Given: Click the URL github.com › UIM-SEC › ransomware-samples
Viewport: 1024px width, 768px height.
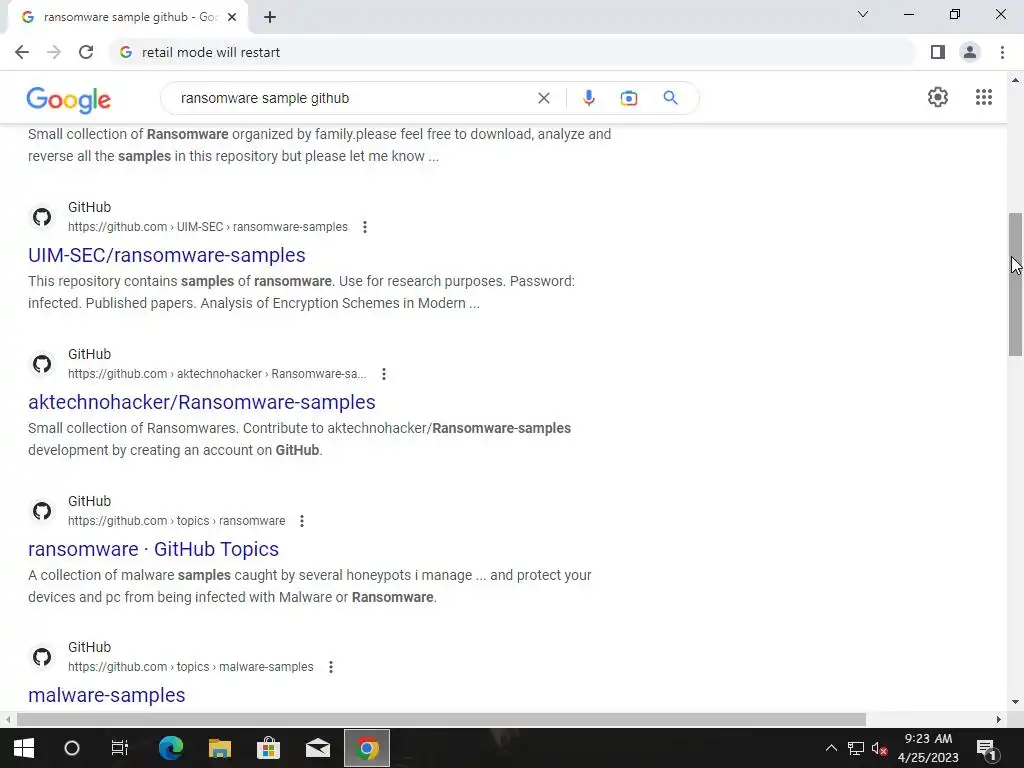Looking at the screenshot, I should [208, 227].
